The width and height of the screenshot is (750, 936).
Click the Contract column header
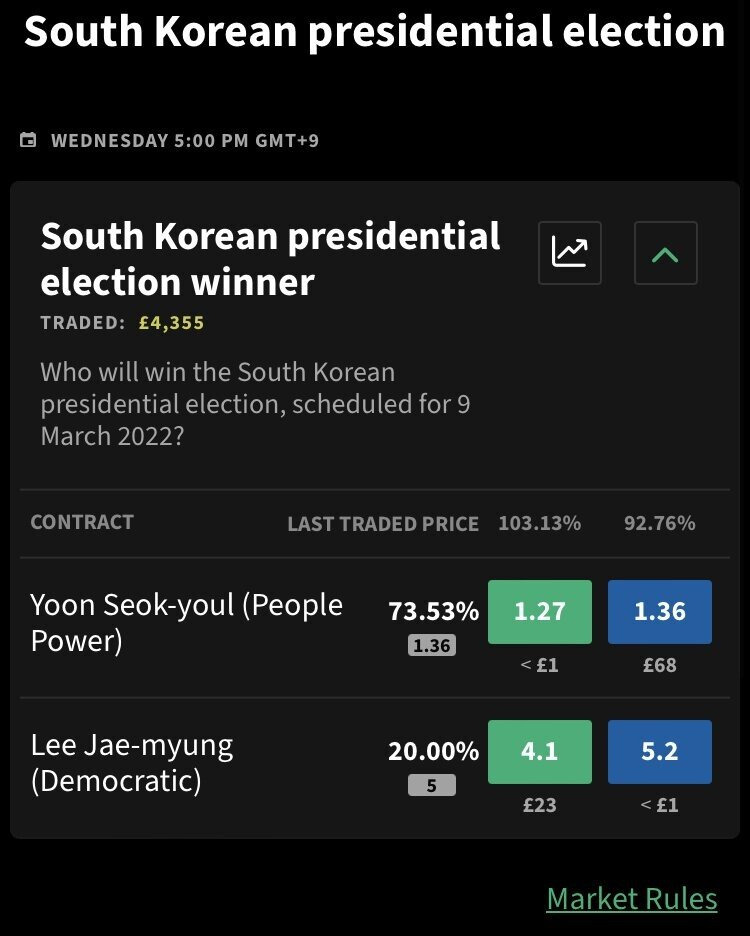(82, 522)
